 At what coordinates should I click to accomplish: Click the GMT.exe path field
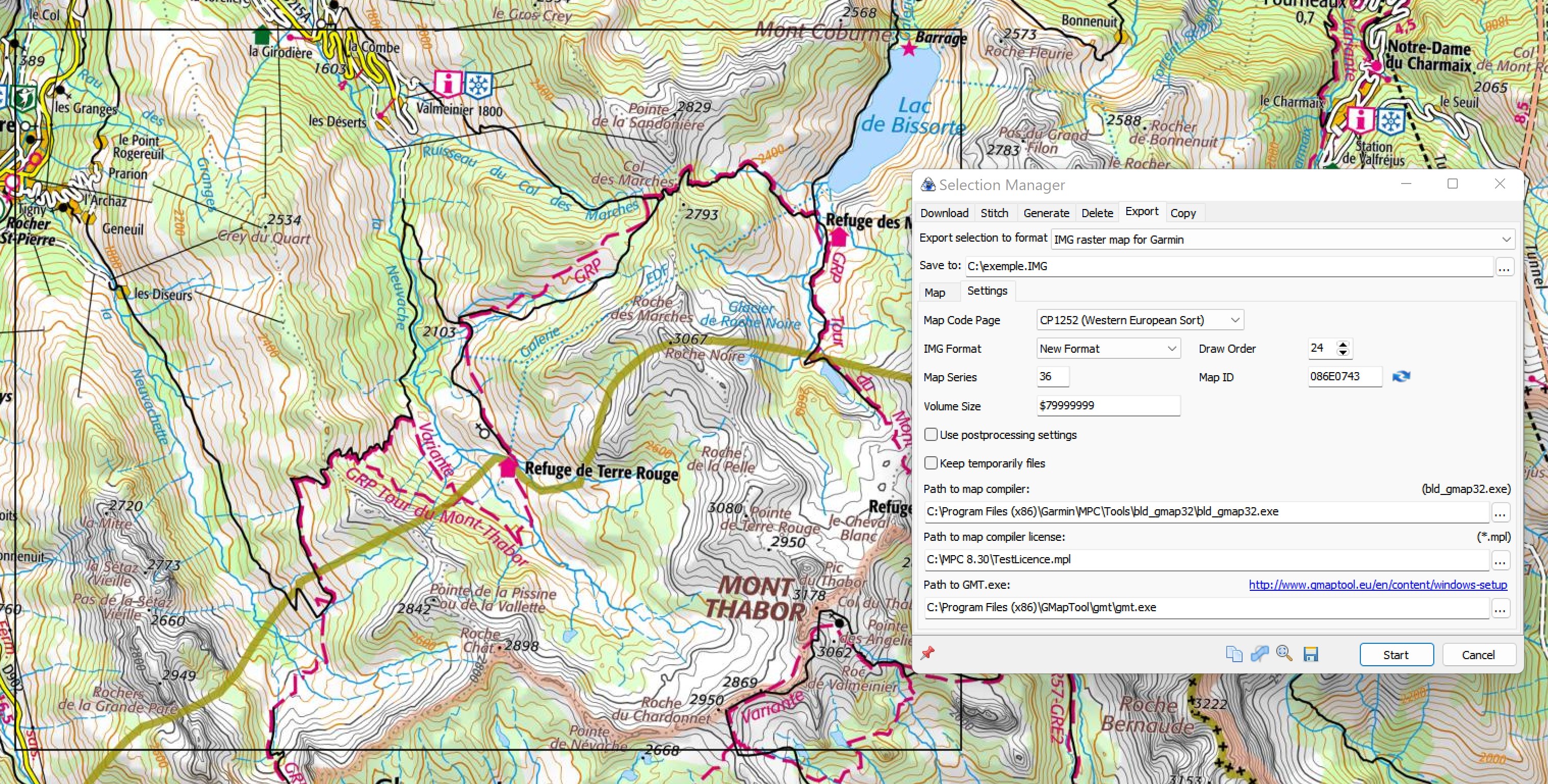(x=1207, y=608)
